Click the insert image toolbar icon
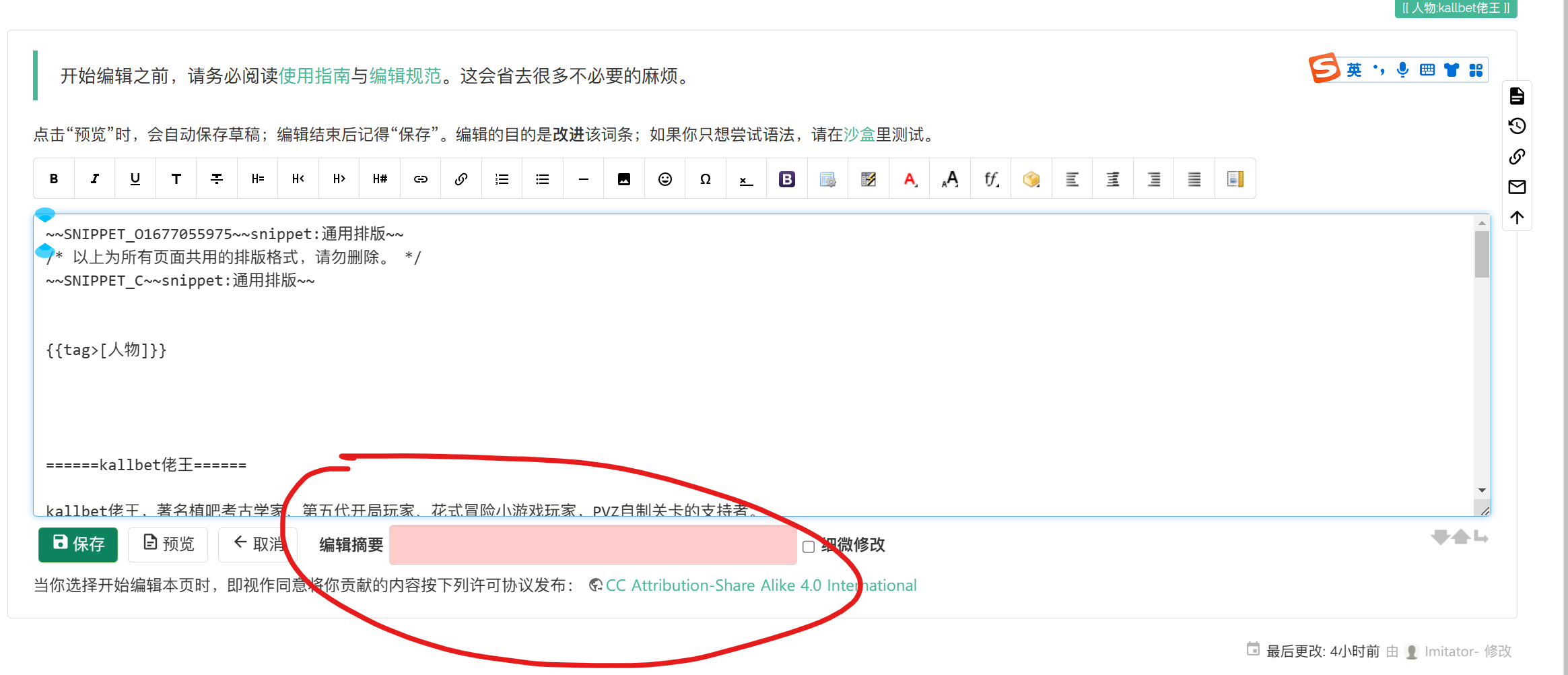Screen dimensions: 1568x675 [624, 179]
